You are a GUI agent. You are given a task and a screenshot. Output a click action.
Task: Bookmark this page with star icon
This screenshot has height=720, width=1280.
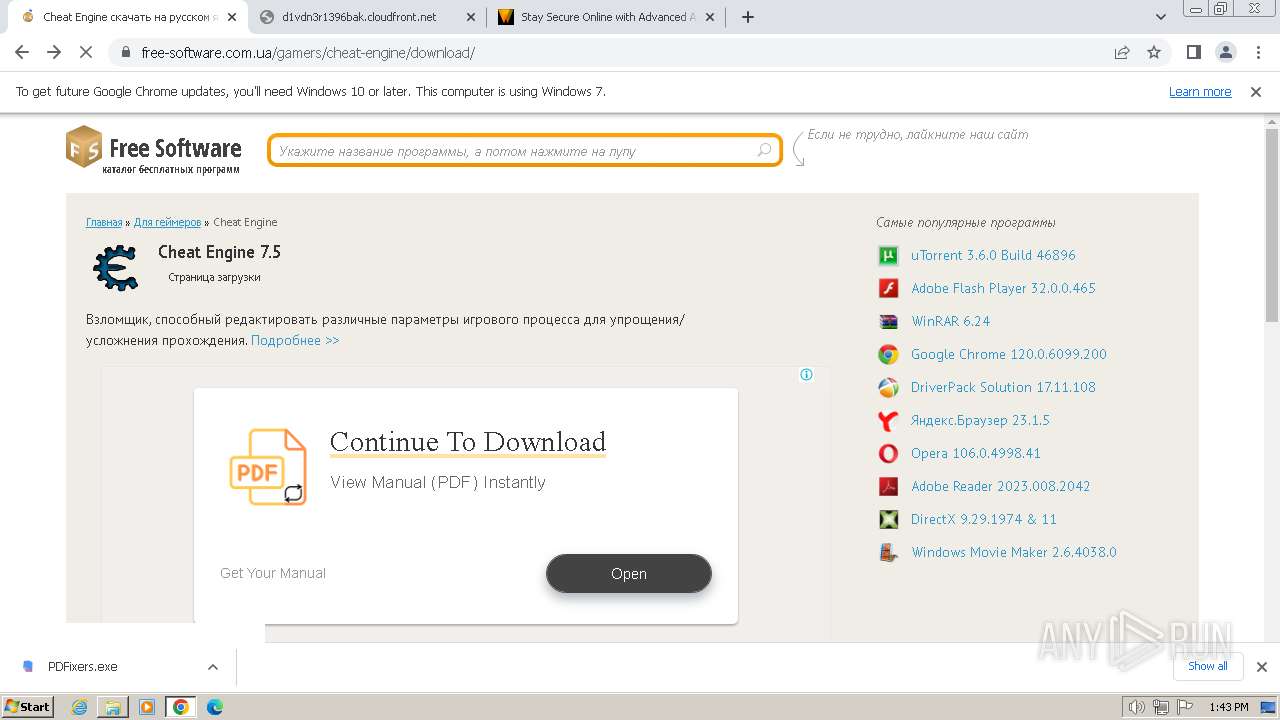pyautogui.click(x=1154, y=52)
